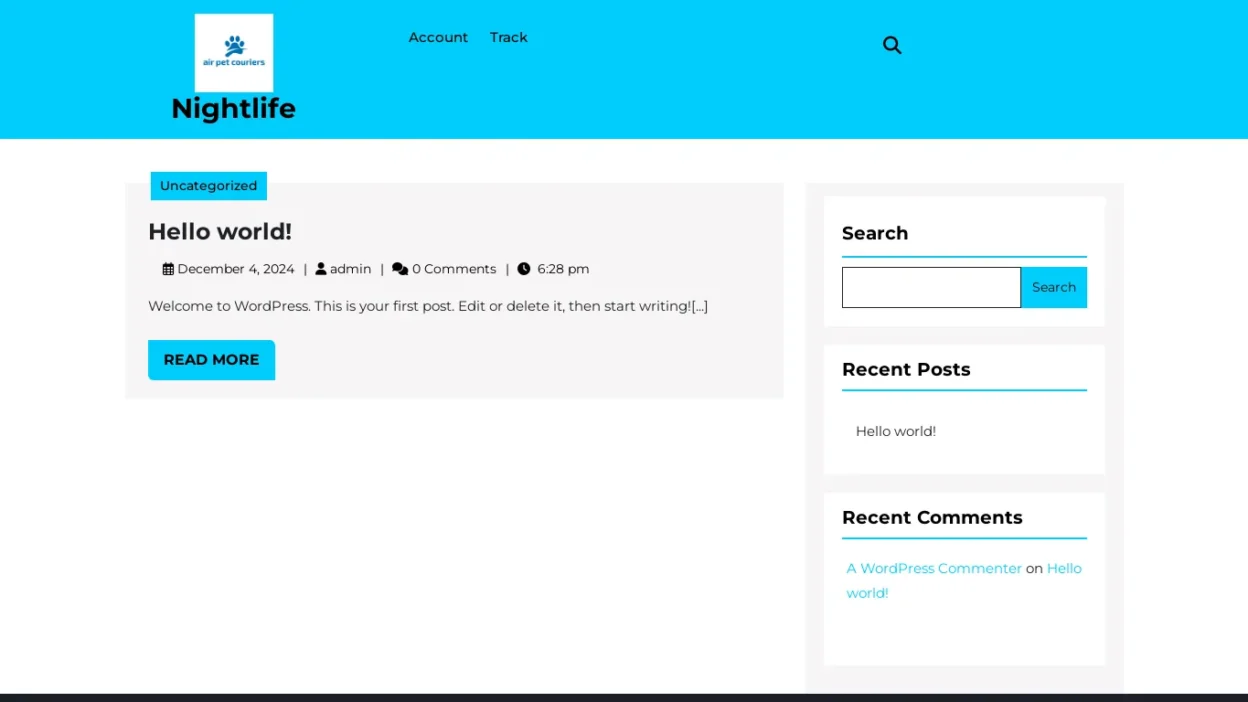Visit the A WordPress Commenter link
The width and height of the screenshot is (1248, 702).
pyautogui.click(x=934, y=568)
